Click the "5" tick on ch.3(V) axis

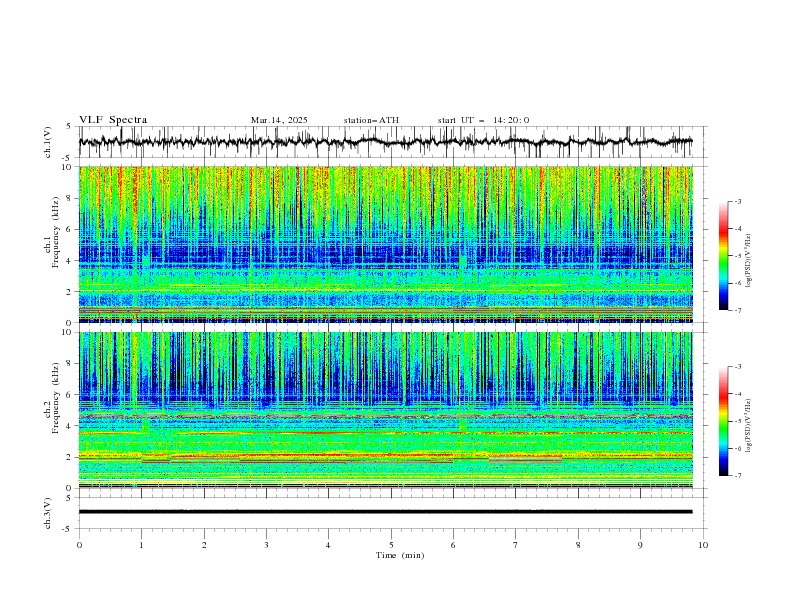(x=69, y=498)
